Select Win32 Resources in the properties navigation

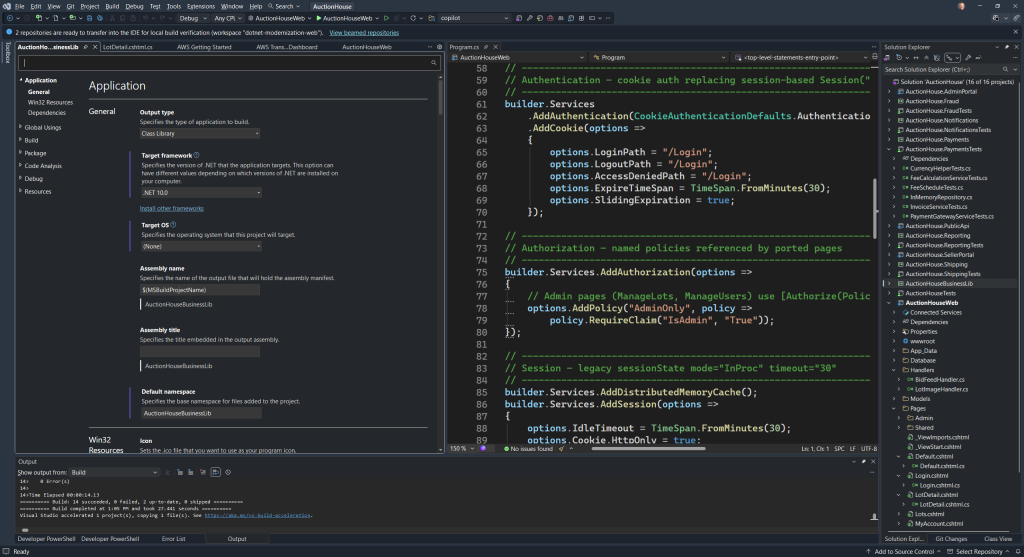point(50,103)
